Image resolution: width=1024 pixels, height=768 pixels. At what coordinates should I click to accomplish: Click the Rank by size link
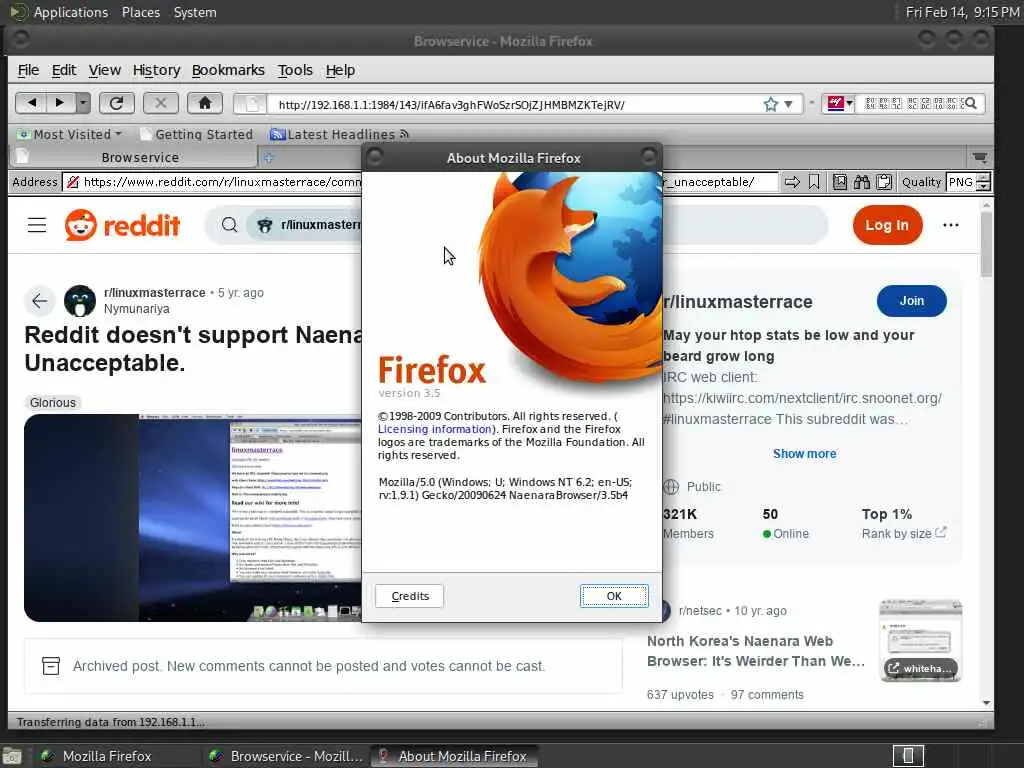tap(904, 534)
